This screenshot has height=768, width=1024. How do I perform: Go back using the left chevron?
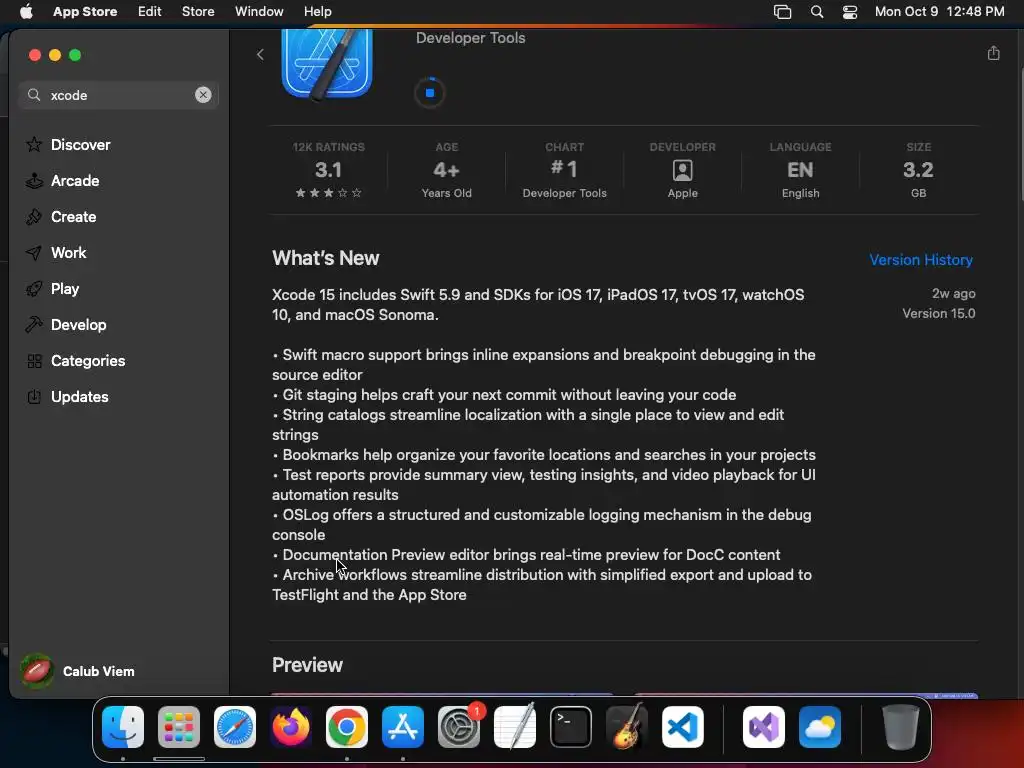coord(260,54)
